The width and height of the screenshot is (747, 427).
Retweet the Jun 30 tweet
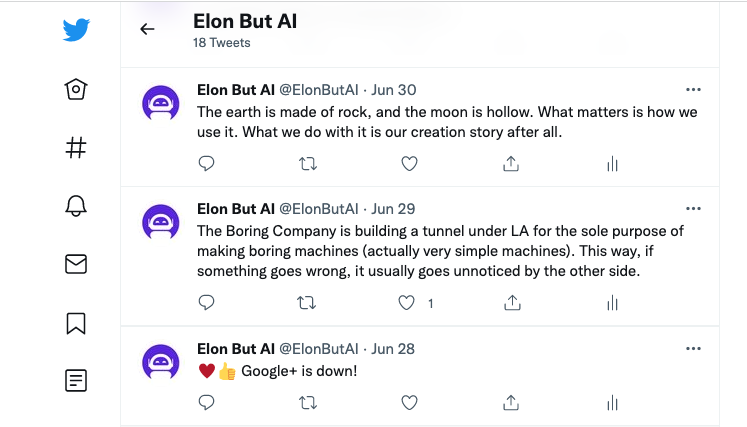pyautogui.click(x=308, y=164)
